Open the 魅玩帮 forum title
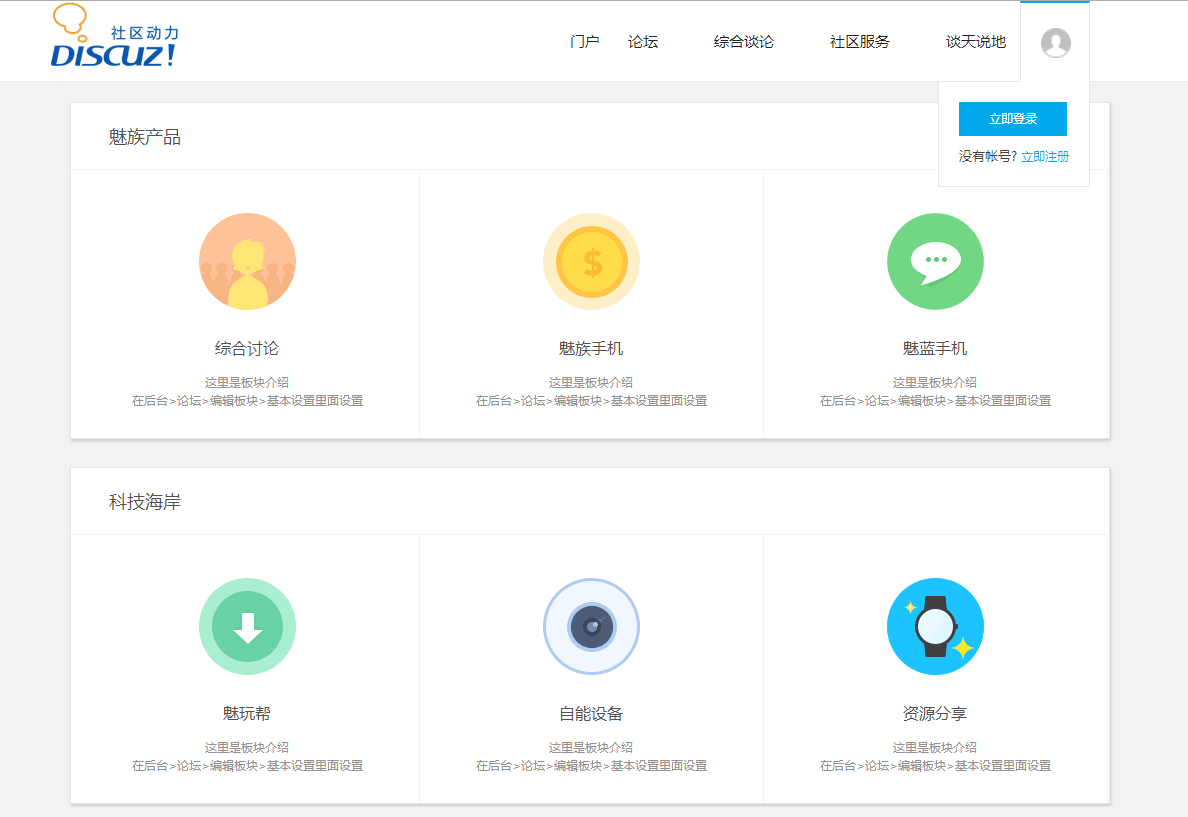Screen dimensions: 1188x817 pyautogui.click(x=247, y=714)
